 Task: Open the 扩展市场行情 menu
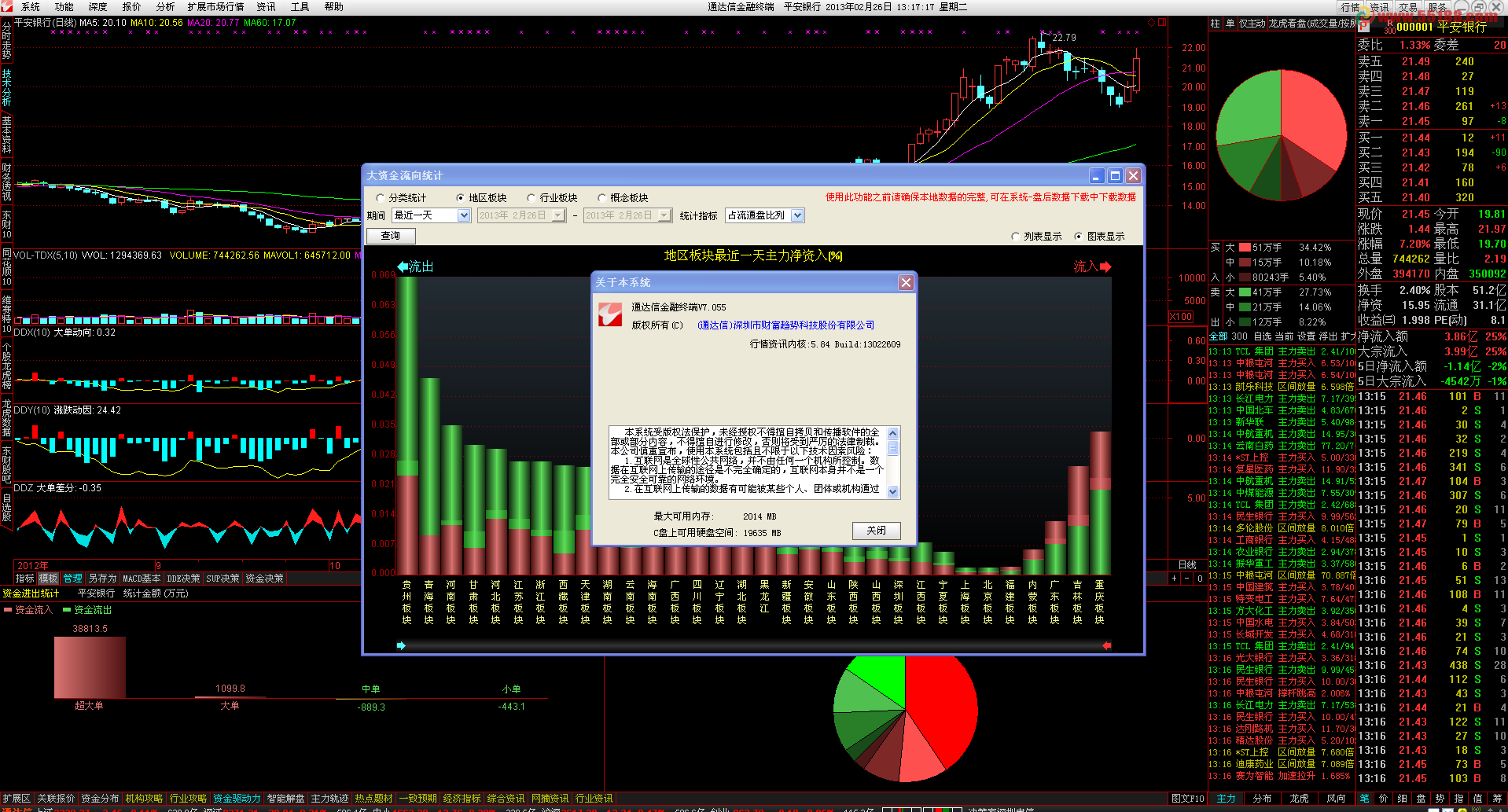(x=215, y=7)
